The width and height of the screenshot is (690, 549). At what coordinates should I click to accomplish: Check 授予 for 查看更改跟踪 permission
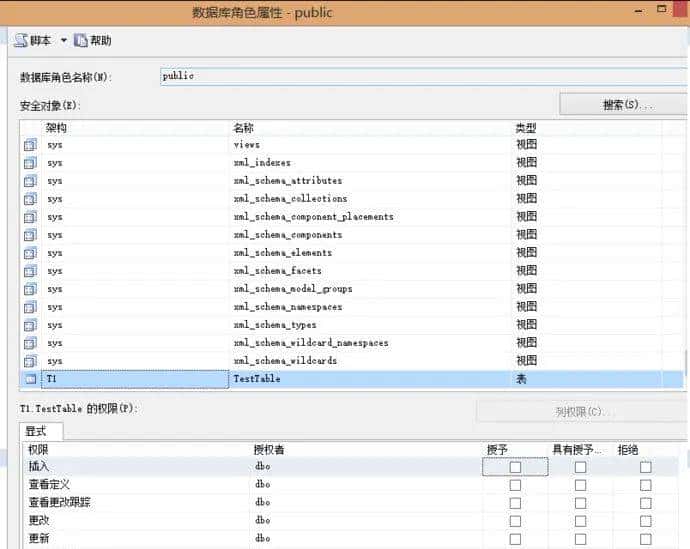tap(515, 503)
